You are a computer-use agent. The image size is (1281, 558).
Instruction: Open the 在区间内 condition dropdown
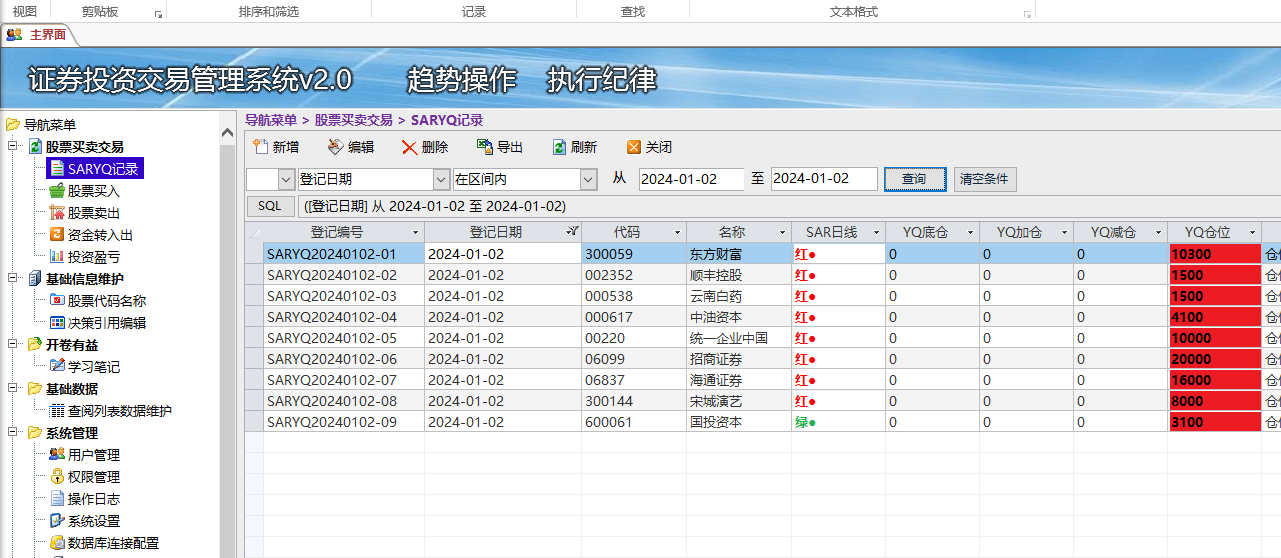click(x=588, y=179)
